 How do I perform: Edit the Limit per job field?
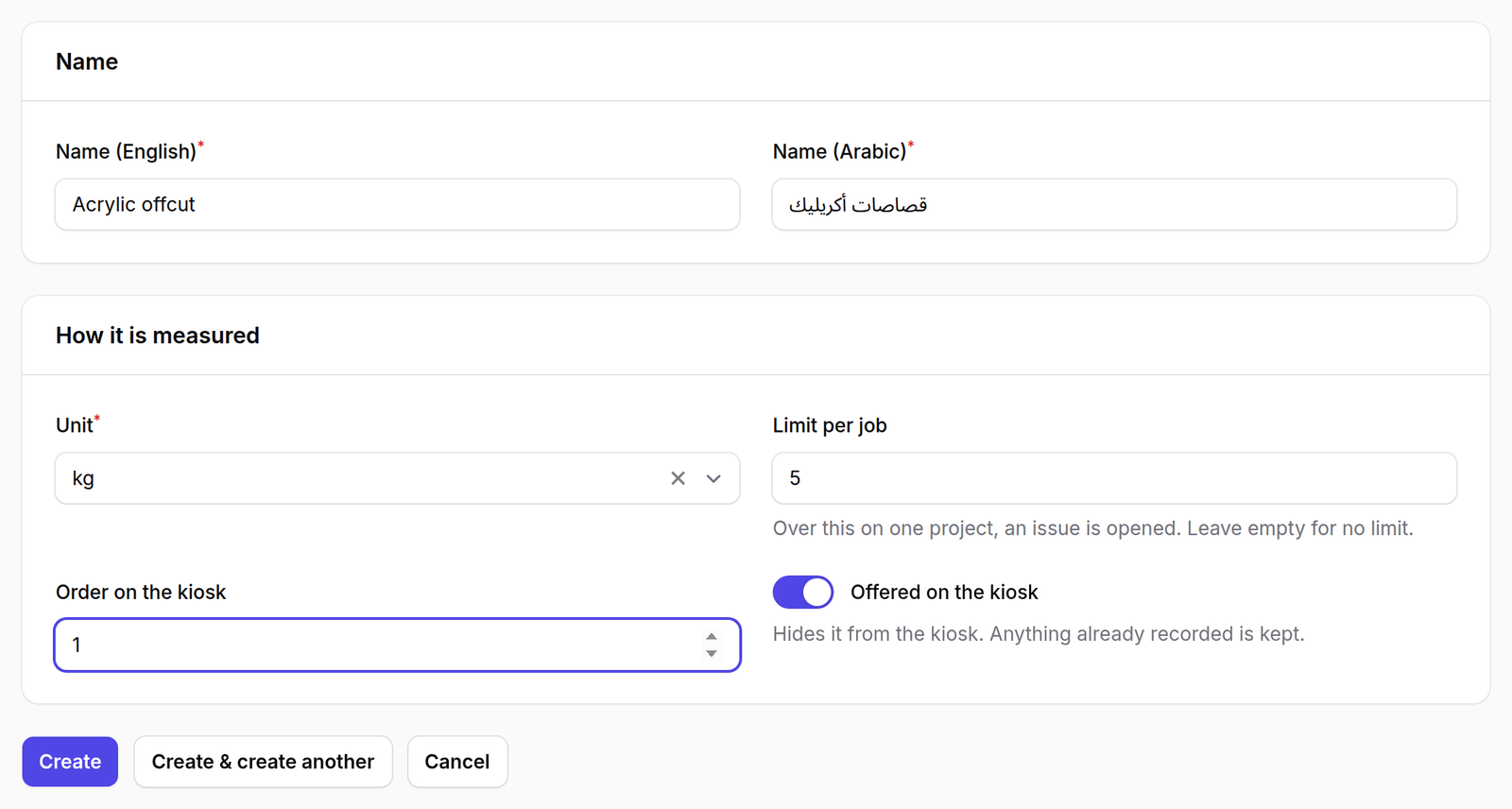(x=1114, y=478)
